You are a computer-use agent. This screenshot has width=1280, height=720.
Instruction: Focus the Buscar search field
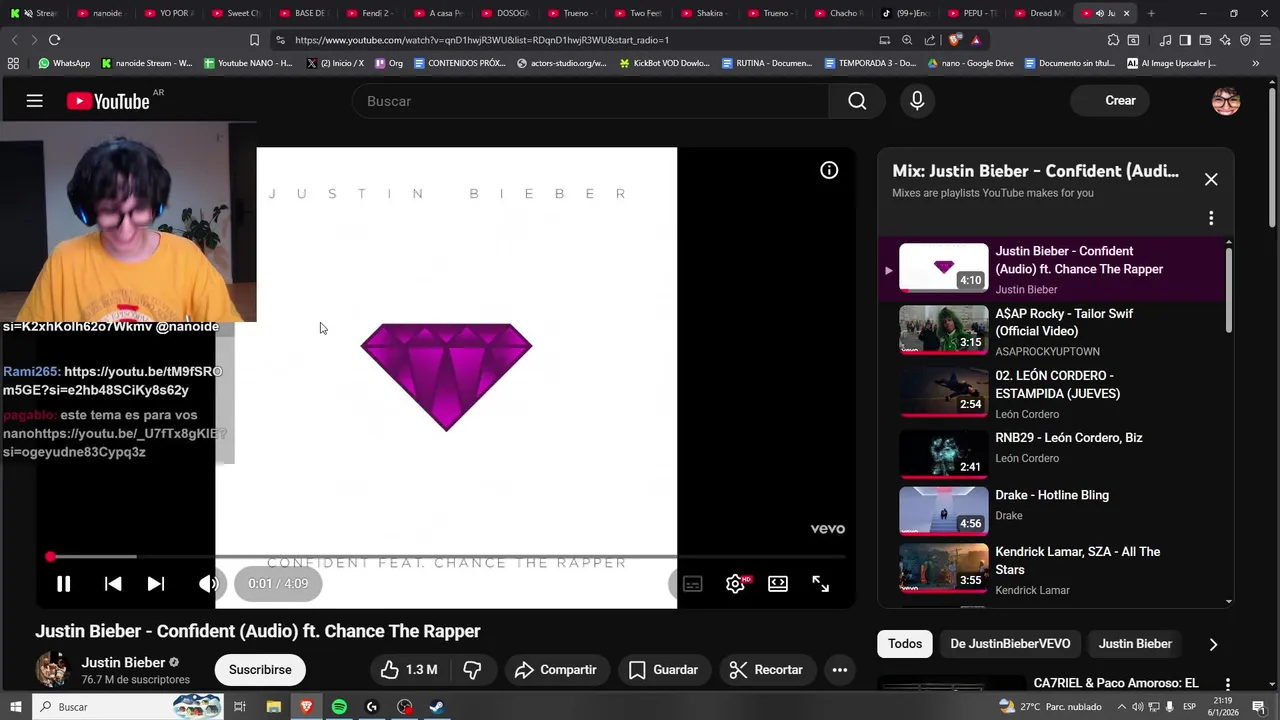(590, 101)
